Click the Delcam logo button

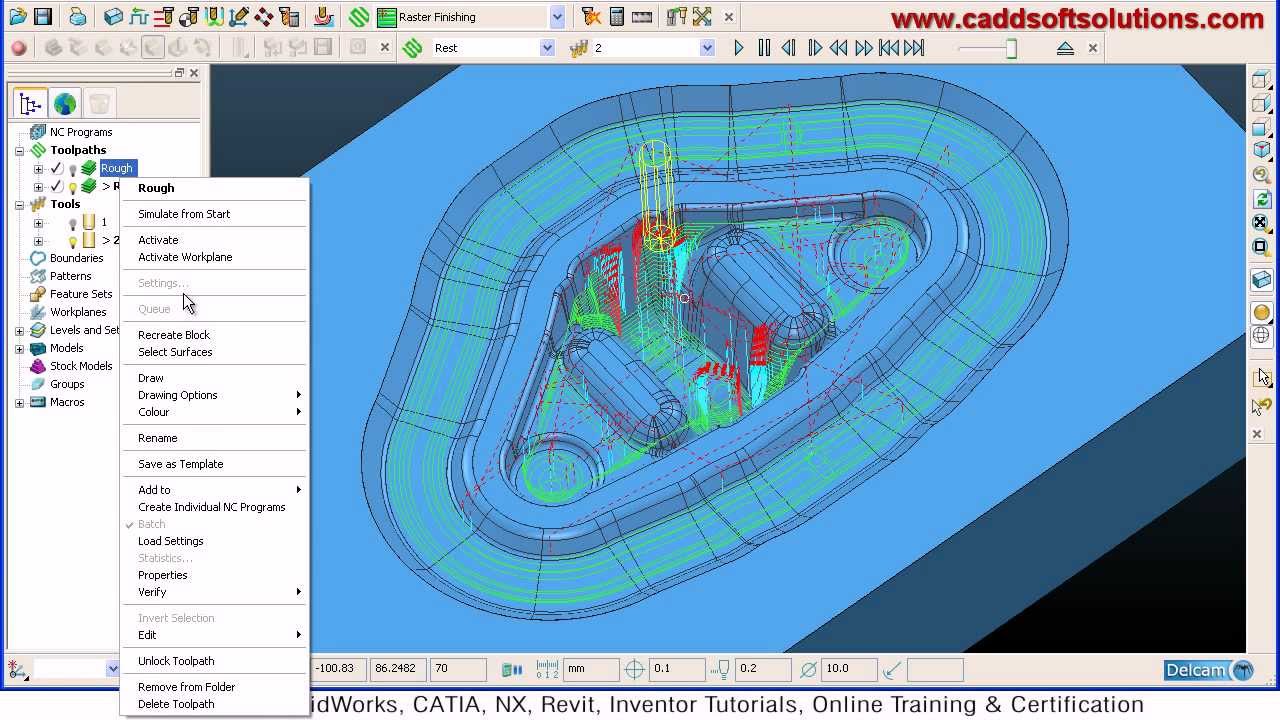[1209, 670]
